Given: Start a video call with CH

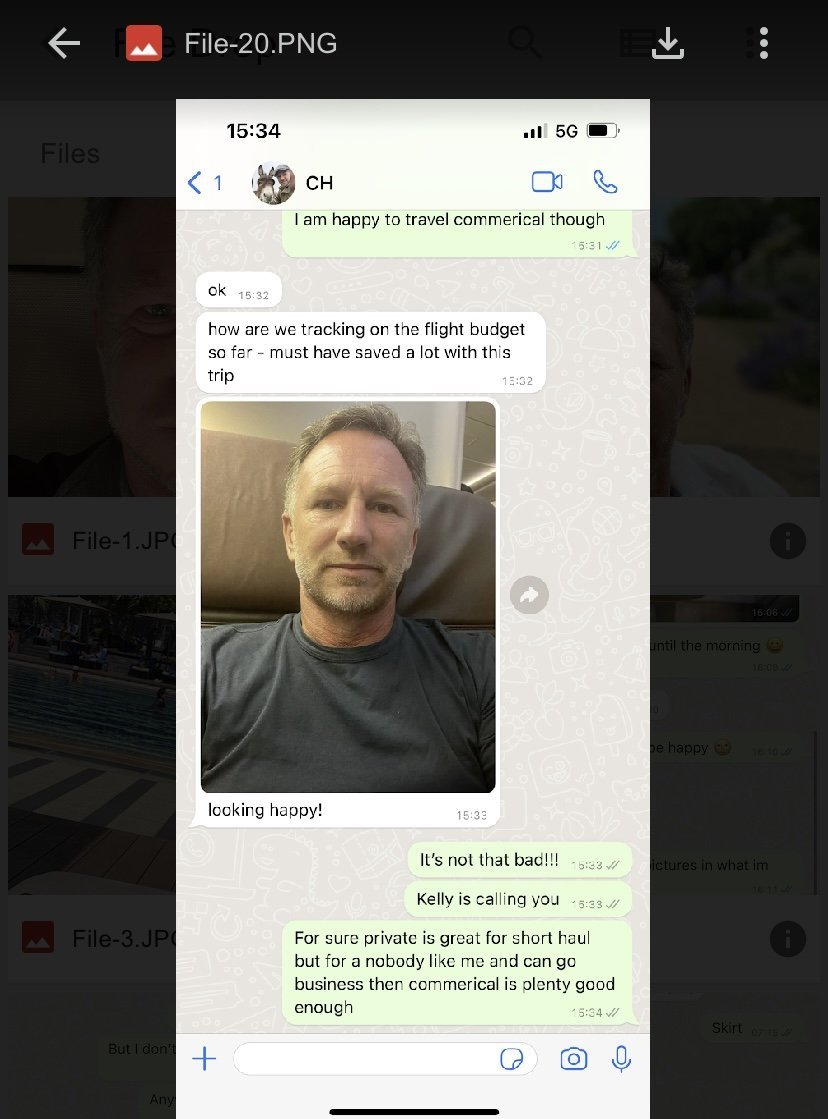Looking at the screenshot, I should (x=547, y=182).
